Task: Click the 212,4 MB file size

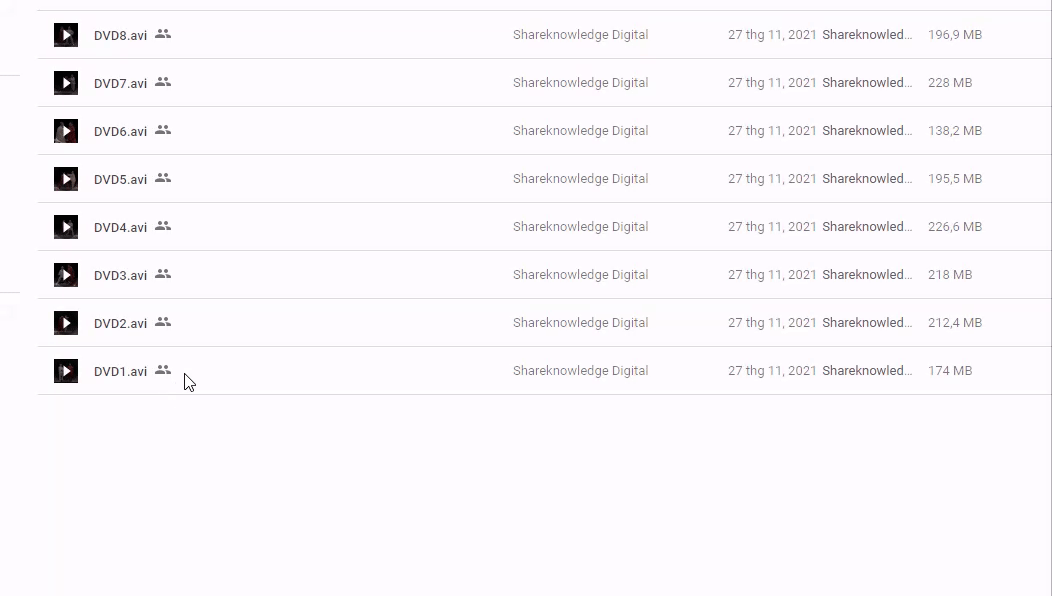Action: [954, 323]
